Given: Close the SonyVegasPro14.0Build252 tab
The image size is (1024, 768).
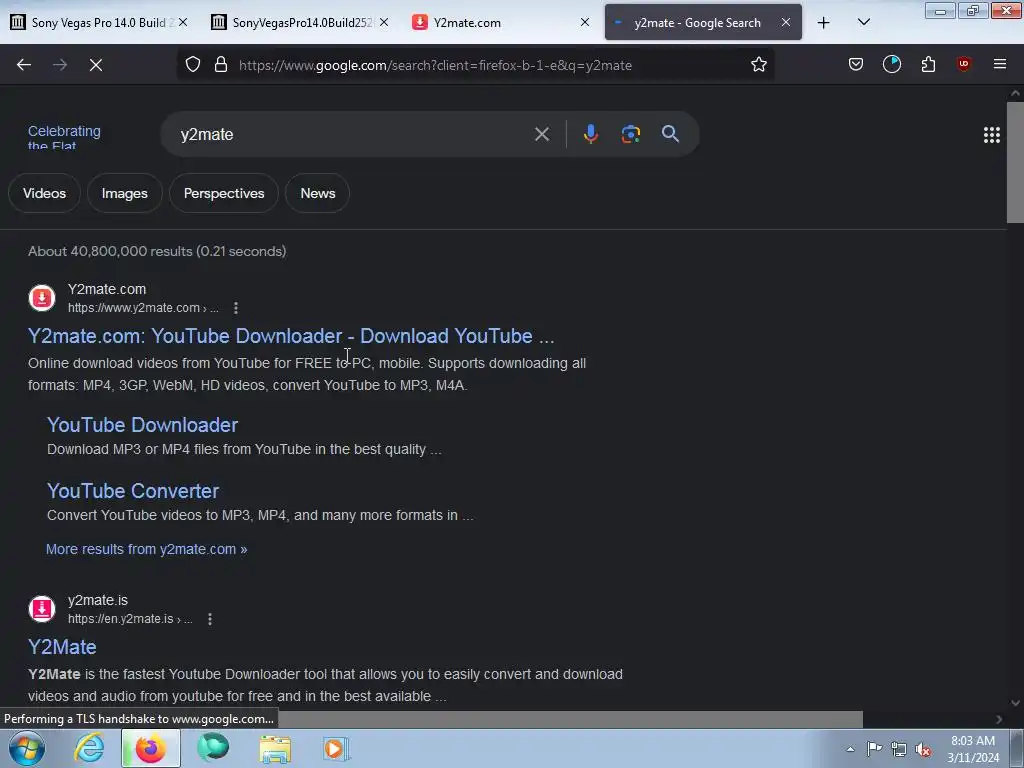Looking at the screenshot, I should 383,22.
